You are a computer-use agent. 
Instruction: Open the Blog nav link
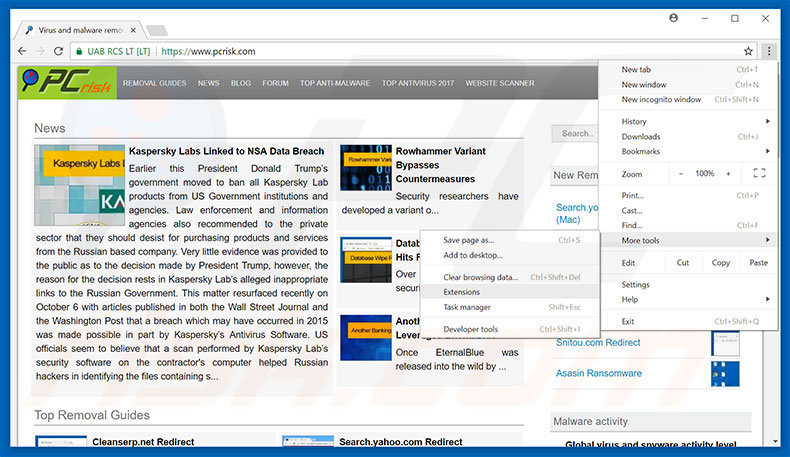click(241, 83)
